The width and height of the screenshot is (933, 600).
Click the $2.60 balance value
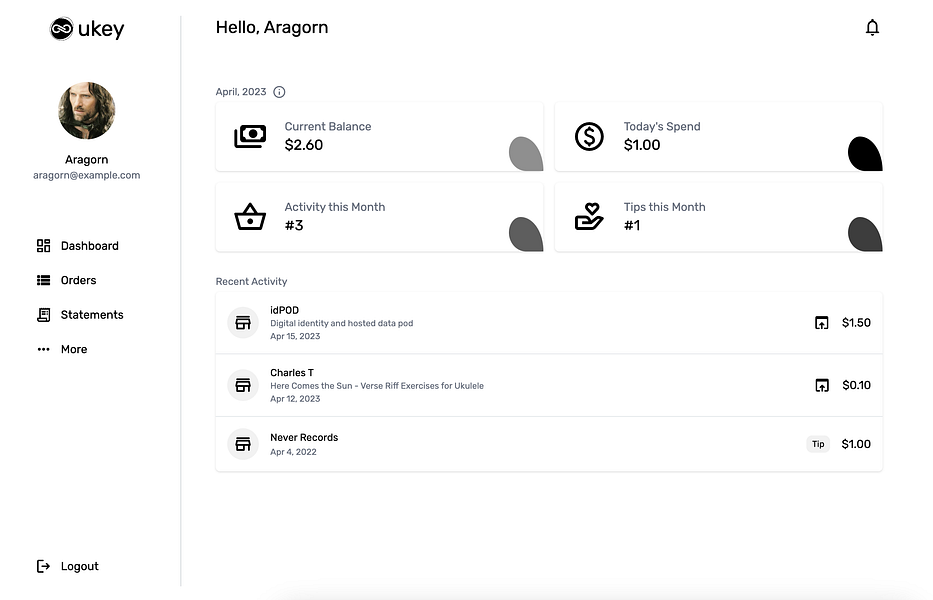click(x=303, y=145)
